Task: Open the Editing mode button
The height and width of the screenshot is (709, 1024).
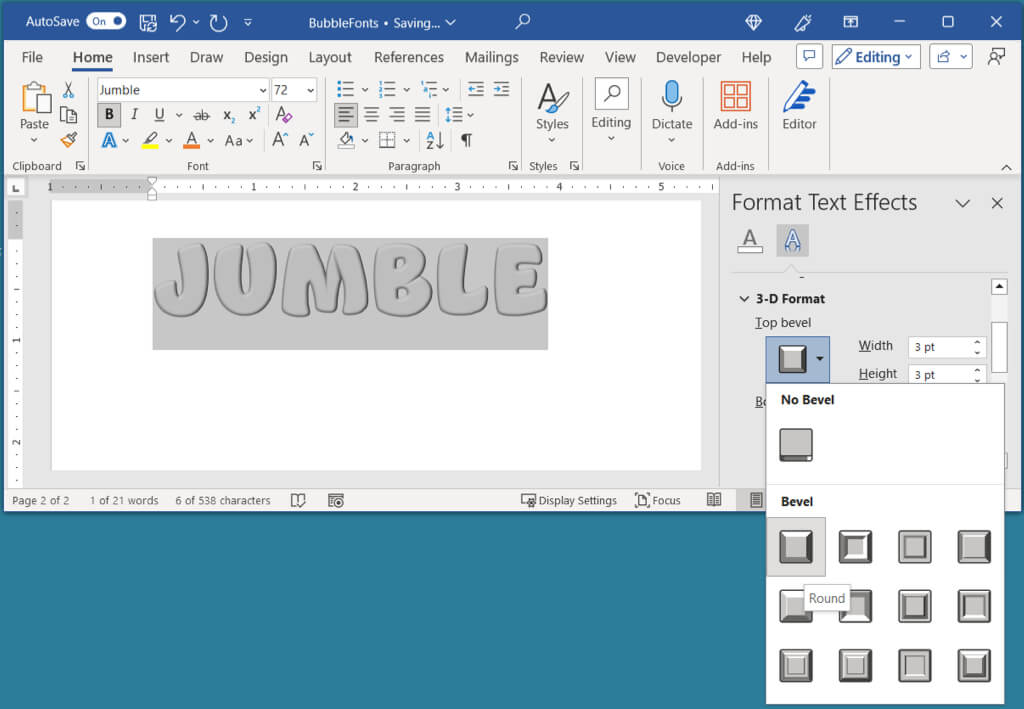Action: tap(875, 57)
